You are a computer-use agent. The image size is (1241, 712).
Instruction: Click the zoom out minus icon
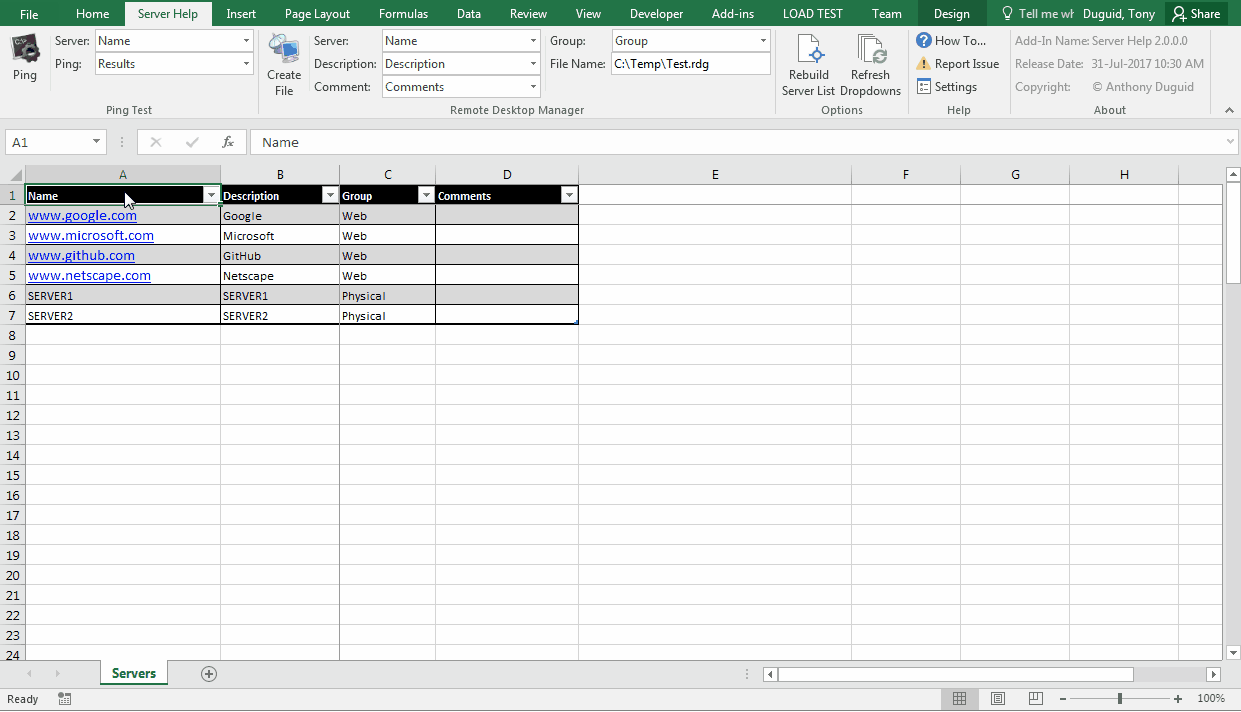point(1063,699)
